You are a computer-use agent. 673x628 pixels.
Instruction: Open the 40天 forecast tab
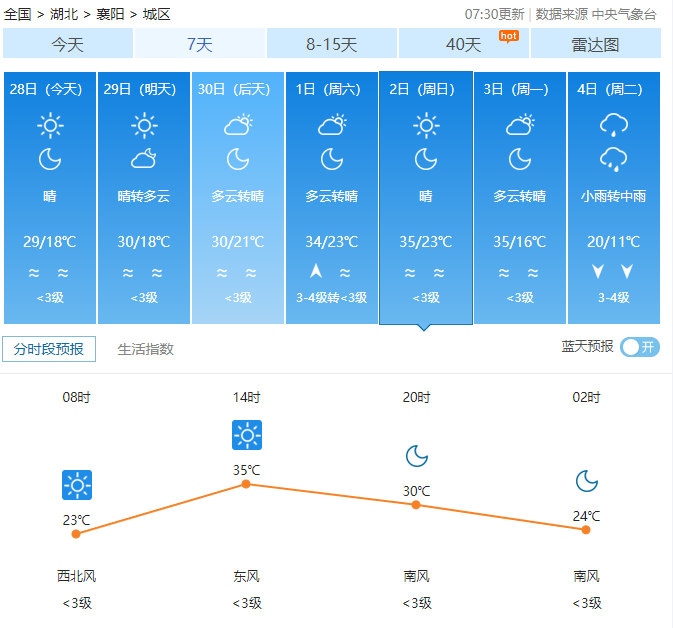coord(464,43)
